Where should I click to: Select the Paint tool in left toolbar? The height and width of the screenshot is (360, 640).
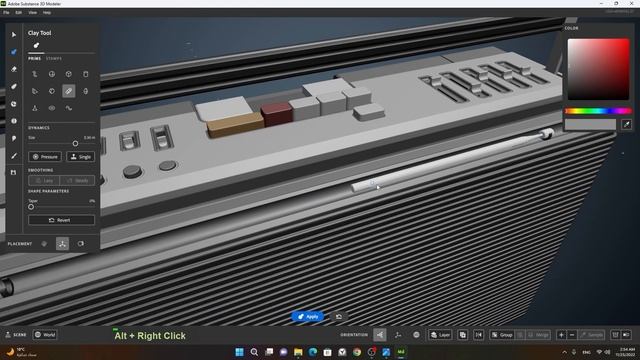[x=13, y=138]
